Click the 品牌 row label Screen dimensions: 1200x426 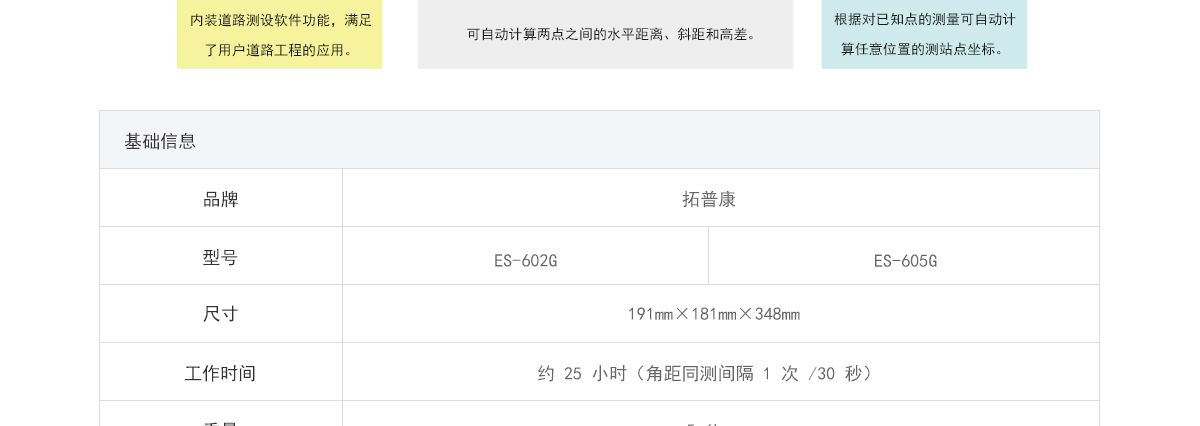[x=221, y=198]
